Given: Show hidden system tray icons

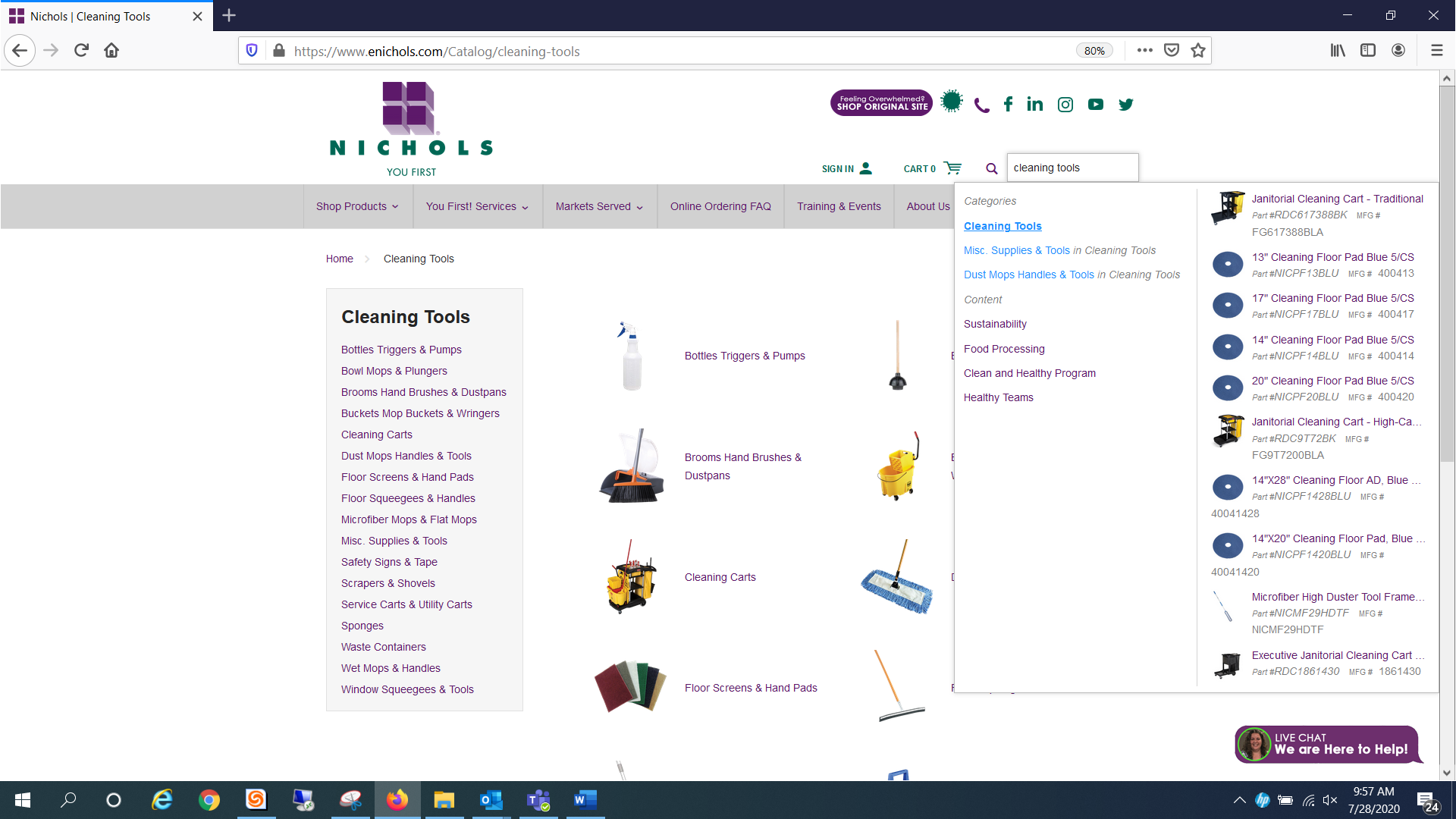Looking at the screenshot, I should tap(1239, 800).
